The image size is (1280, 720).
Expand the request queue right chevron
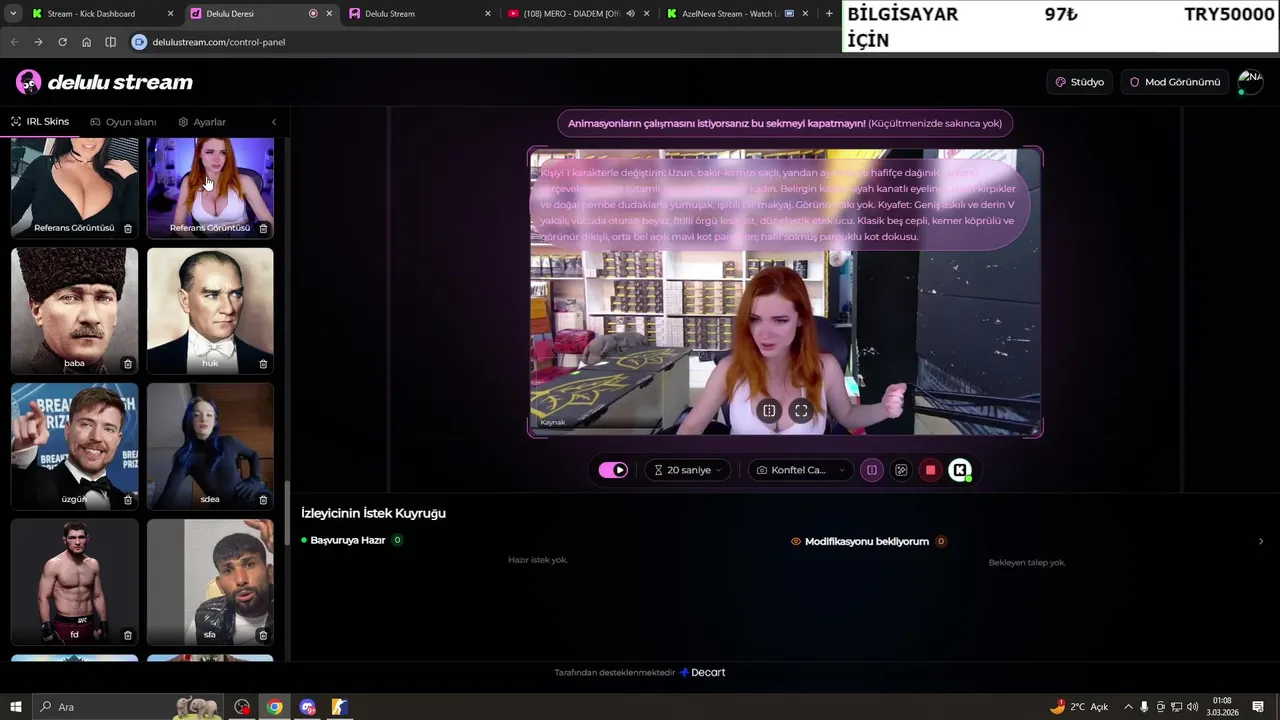point(1260,541)
